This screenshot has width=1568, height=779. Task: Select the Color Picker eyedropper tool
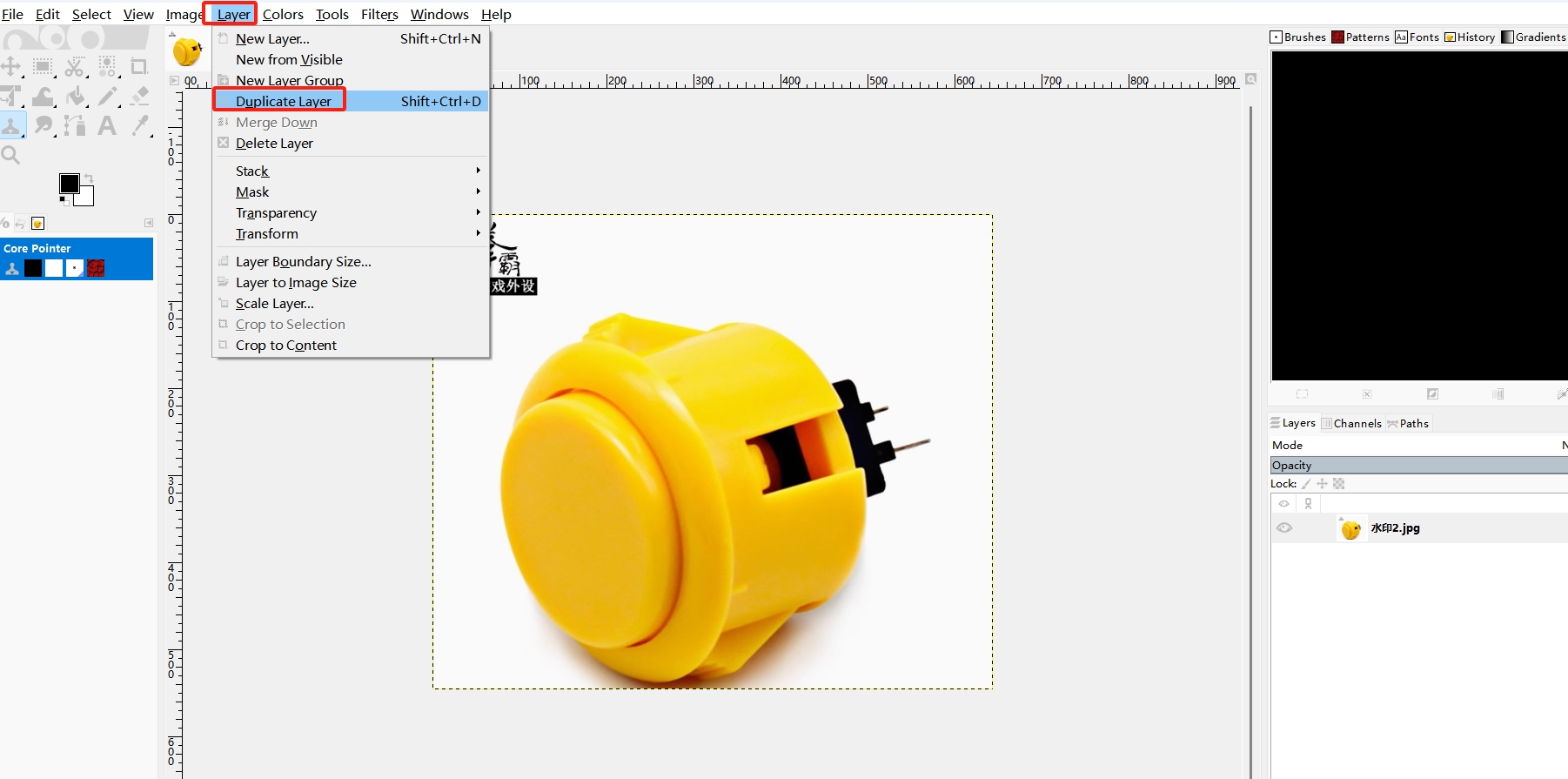(138, 125)
